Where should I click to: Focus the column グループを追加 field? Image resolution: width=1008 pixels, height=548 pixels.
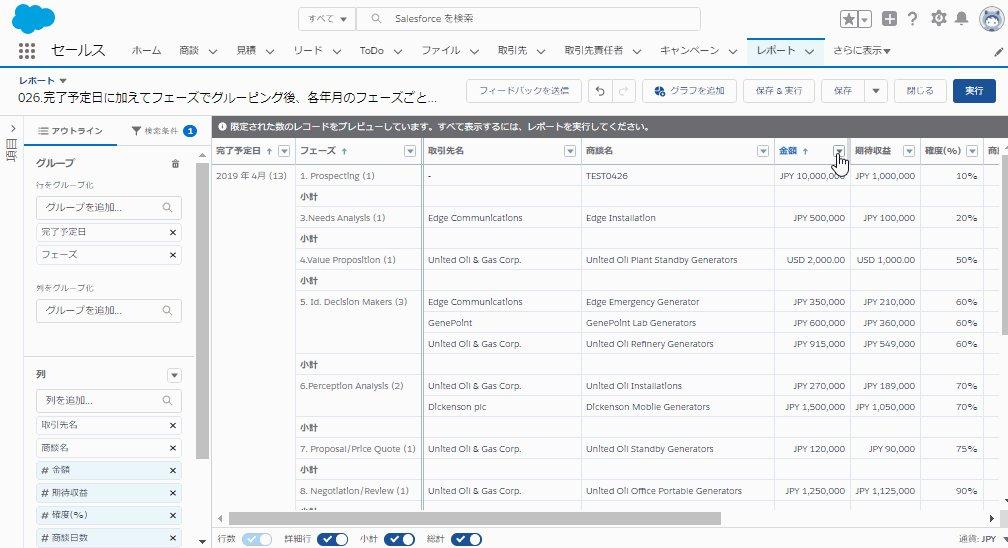pyautogui.click(x=109, y=311)
